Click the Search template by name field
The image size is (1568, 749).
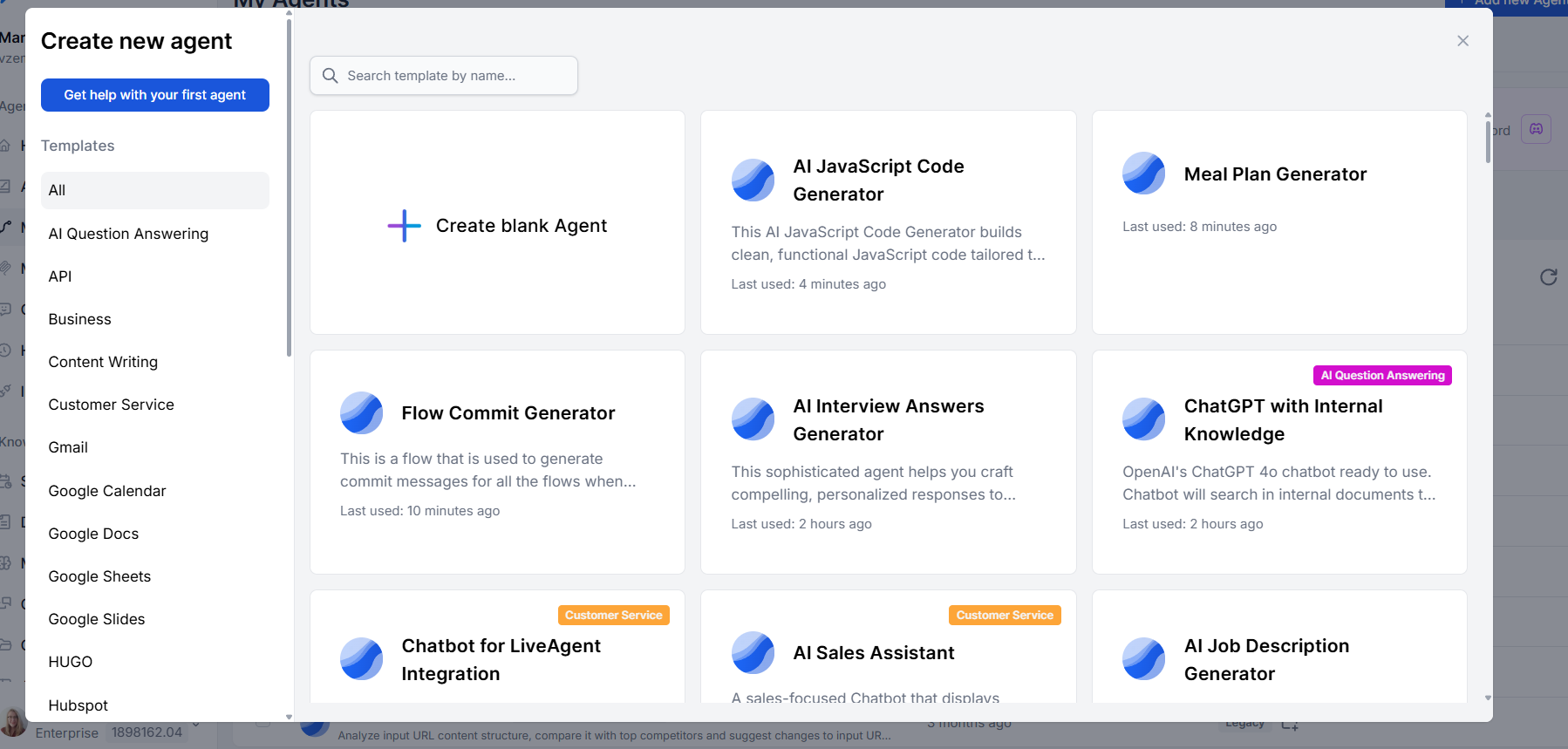click(x=444, y=76)
